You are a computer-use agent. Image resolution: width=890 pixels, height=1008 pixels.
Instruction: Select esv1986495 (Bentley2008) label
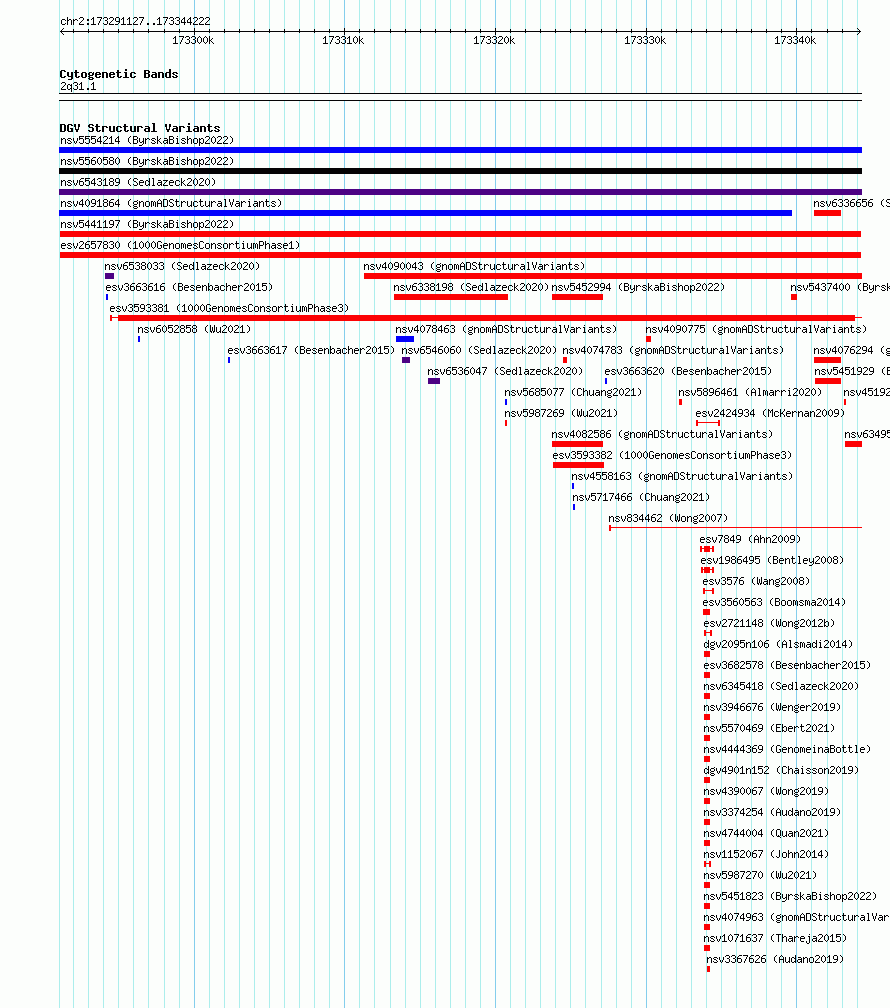point(772,561)
